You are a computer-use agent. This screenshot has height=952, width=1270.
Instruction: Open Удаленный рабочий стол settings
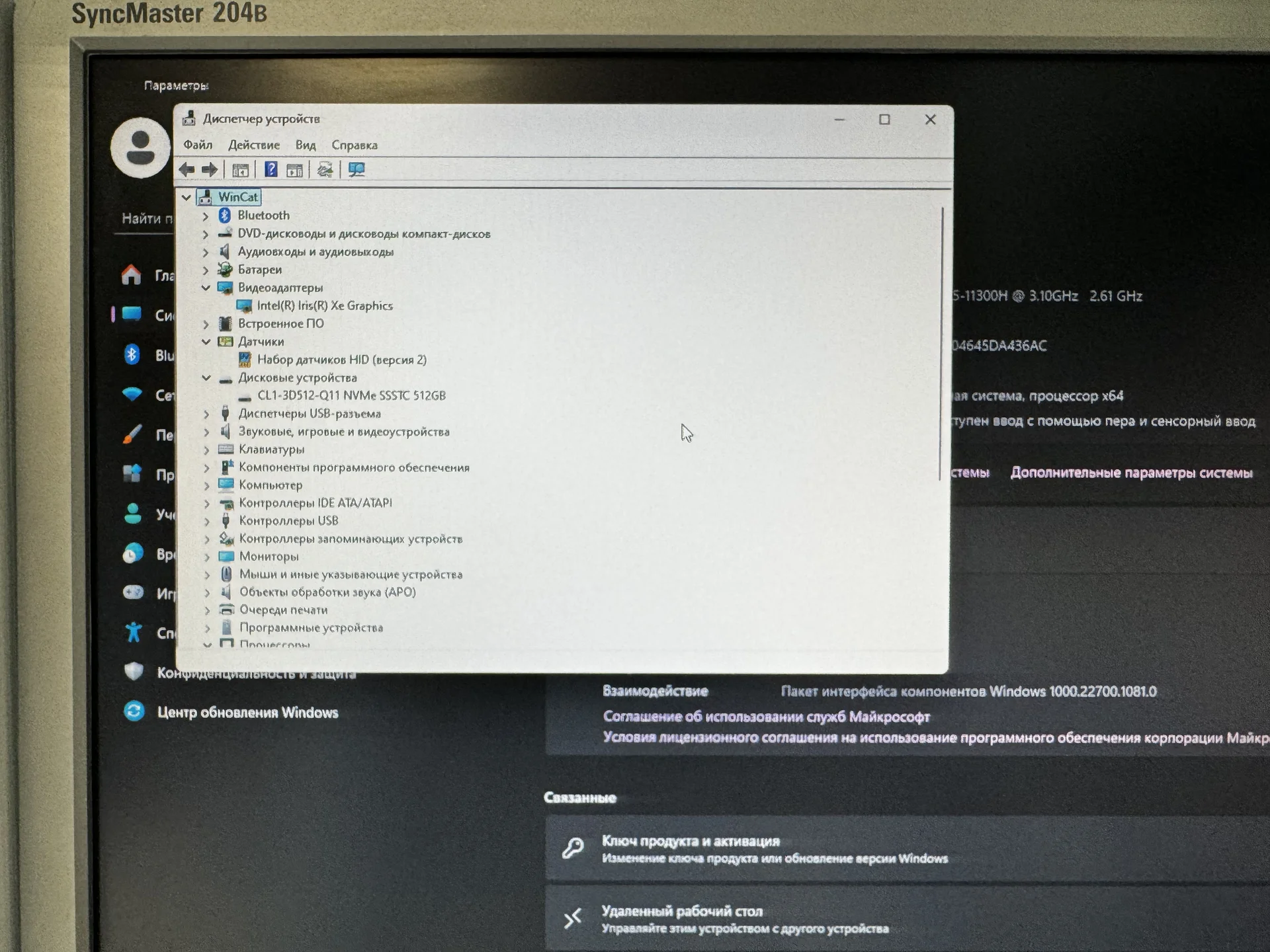pyautogui.click(x=908, y=919)
